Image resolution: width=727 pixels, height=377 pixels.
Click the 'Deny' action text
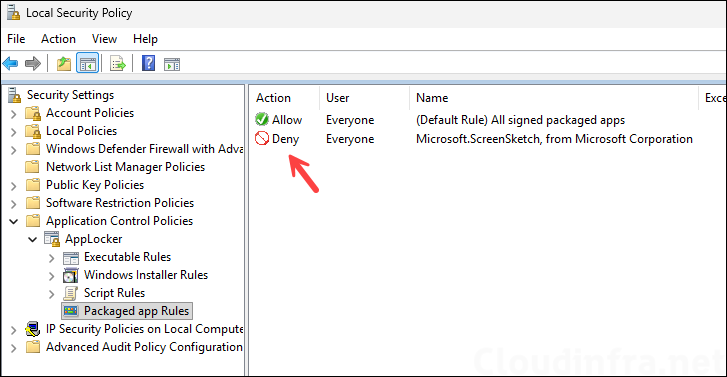click(286, 139)
